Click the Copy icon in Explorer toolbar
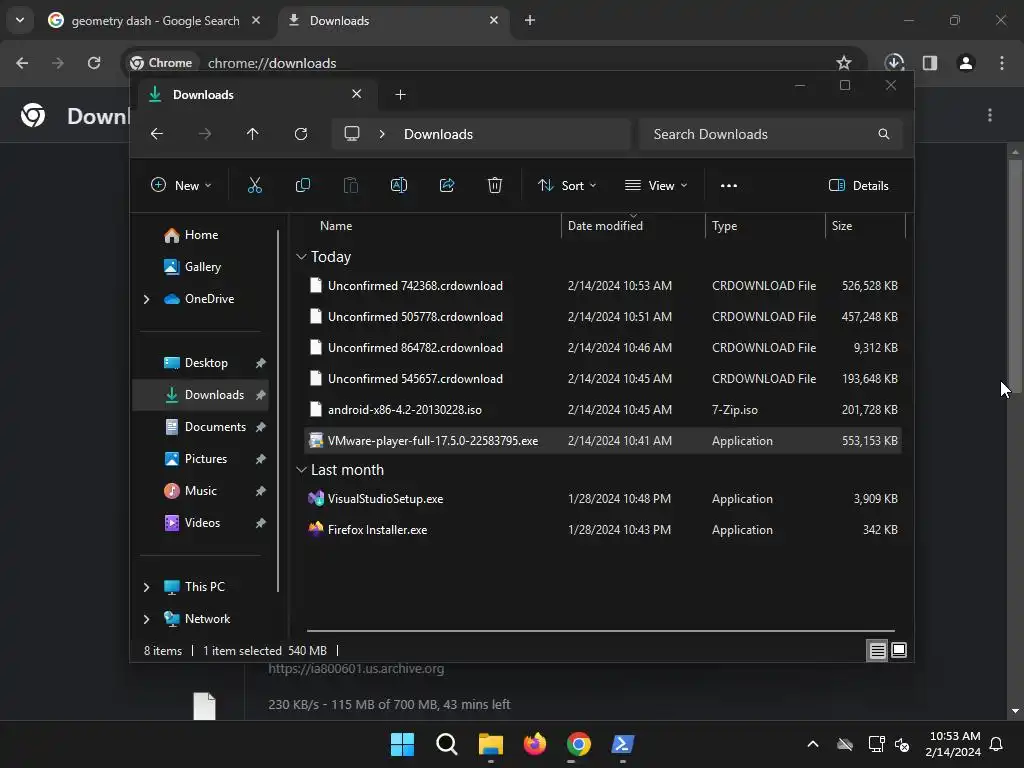Screen dimensions: 1024x768 pos(302,185)
